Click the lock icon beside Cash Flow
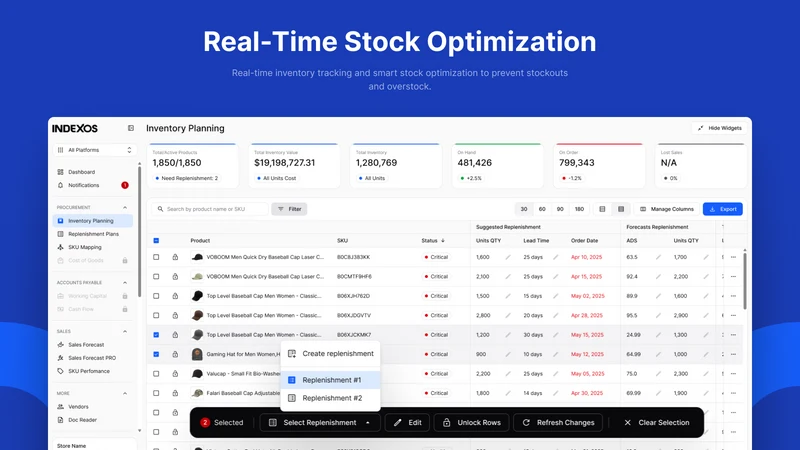 coord(124,309)
